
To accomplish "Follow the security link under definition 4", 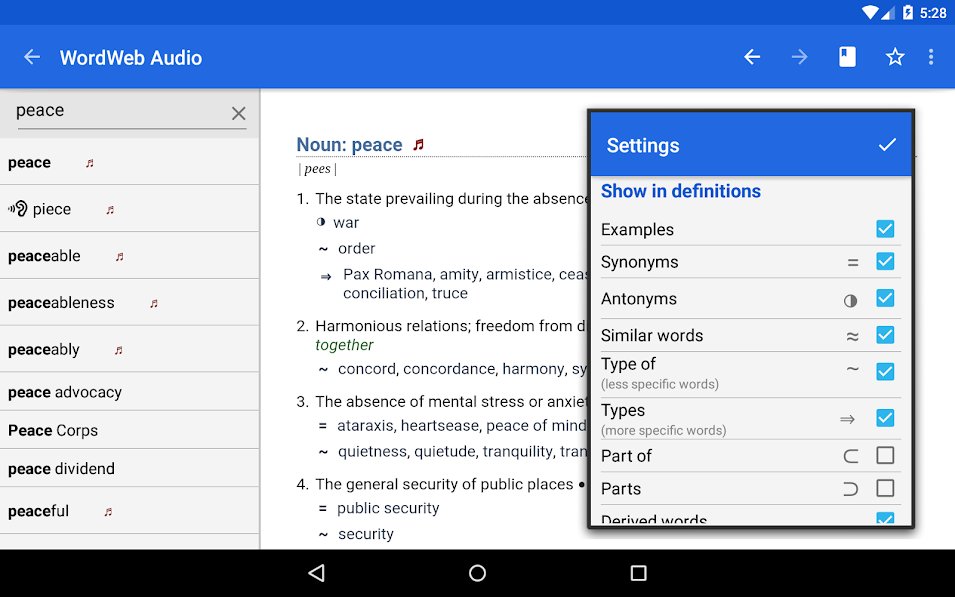I will click(365, 534).
